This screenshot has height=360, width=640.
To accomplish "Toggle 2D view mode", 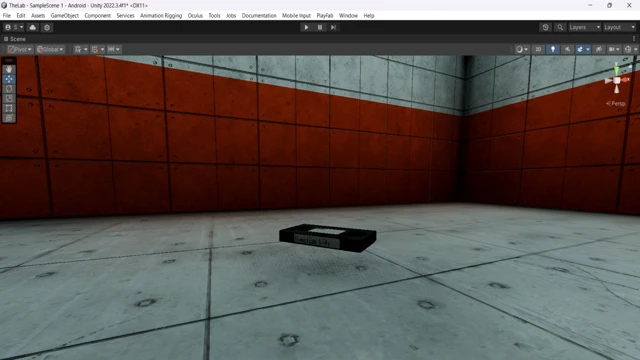I will (538, 49).
